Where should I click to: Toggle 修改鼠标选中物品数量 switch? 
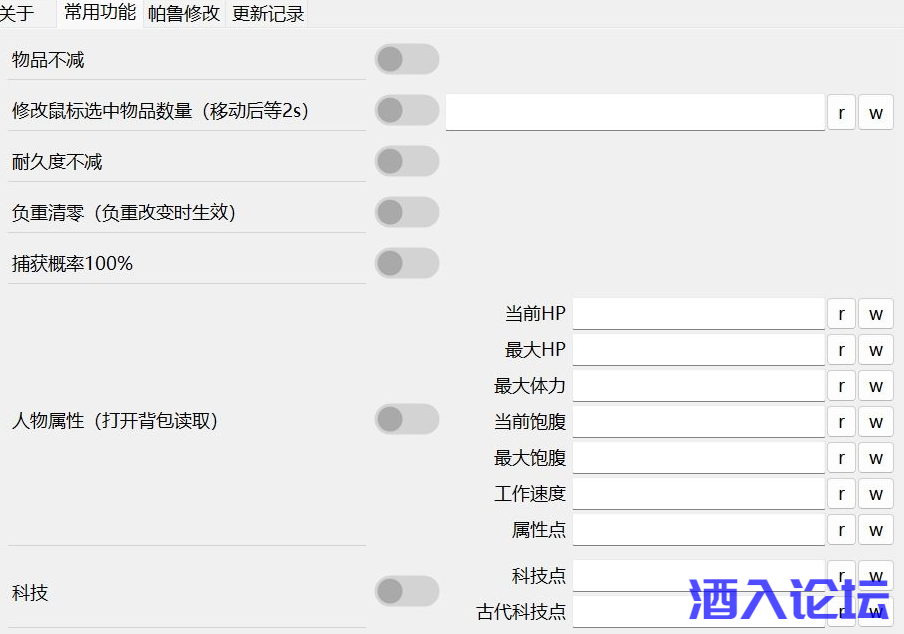(x=407, y=110)
